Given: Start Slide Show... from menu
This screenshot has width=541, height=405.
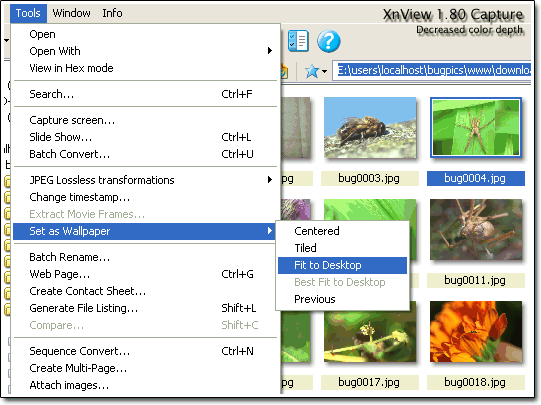Looking at the screenshot, I should coord(145,137).
